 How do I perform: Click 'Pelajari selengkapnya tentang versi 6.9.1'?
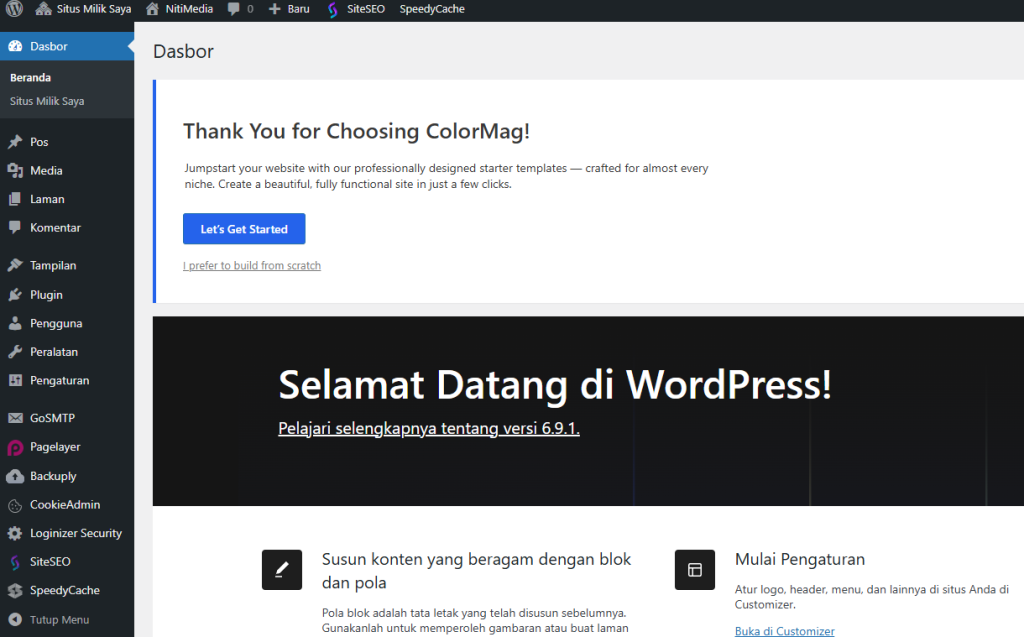pos(428,428)
